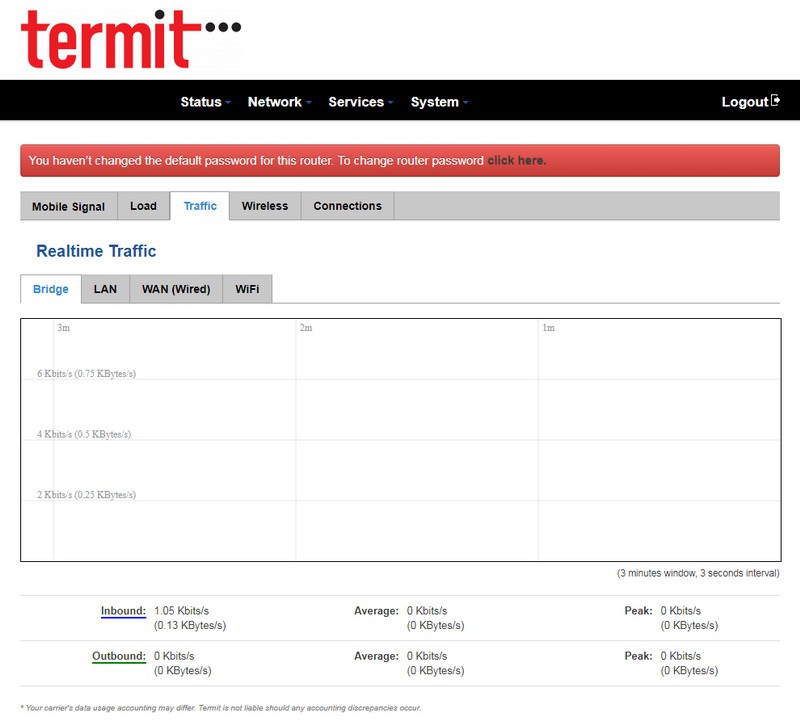The height and width of the screenshot is (726, 800).
Task: Open the Connections tab
Action: [347, 206]
